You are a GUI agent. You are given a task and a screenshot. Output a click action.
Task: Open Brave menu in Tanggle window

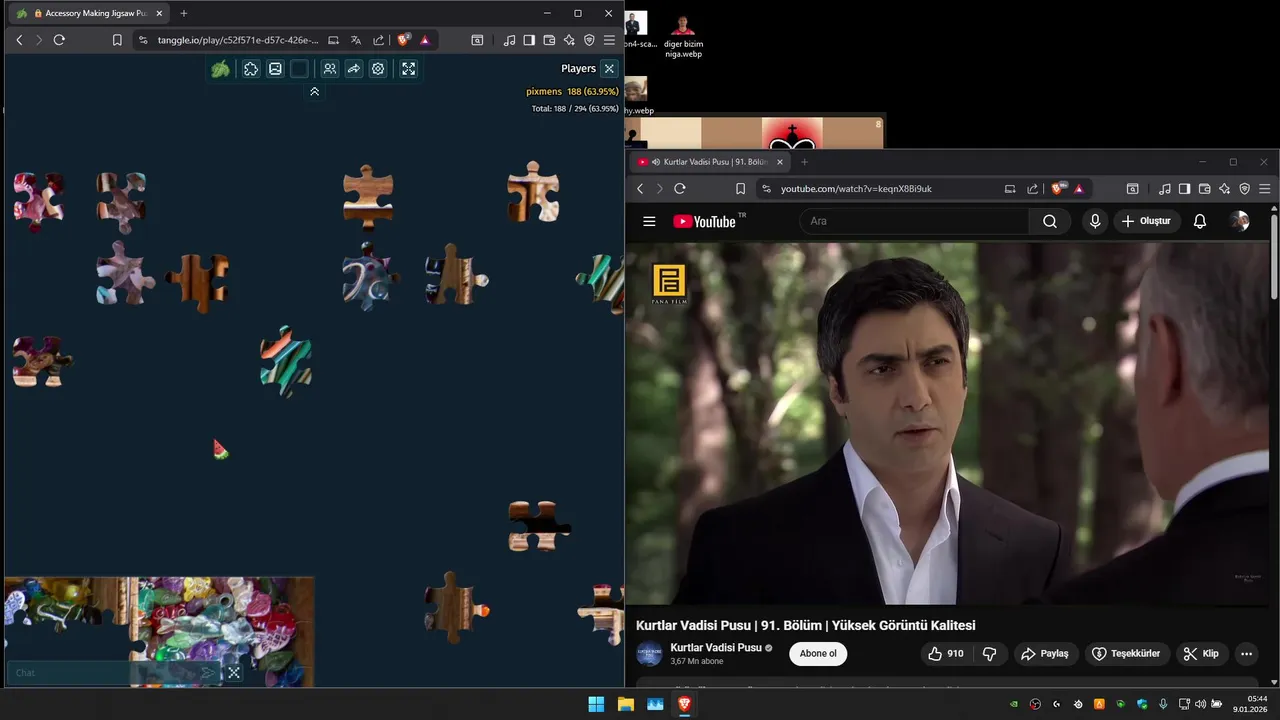[x=609, y=40]
